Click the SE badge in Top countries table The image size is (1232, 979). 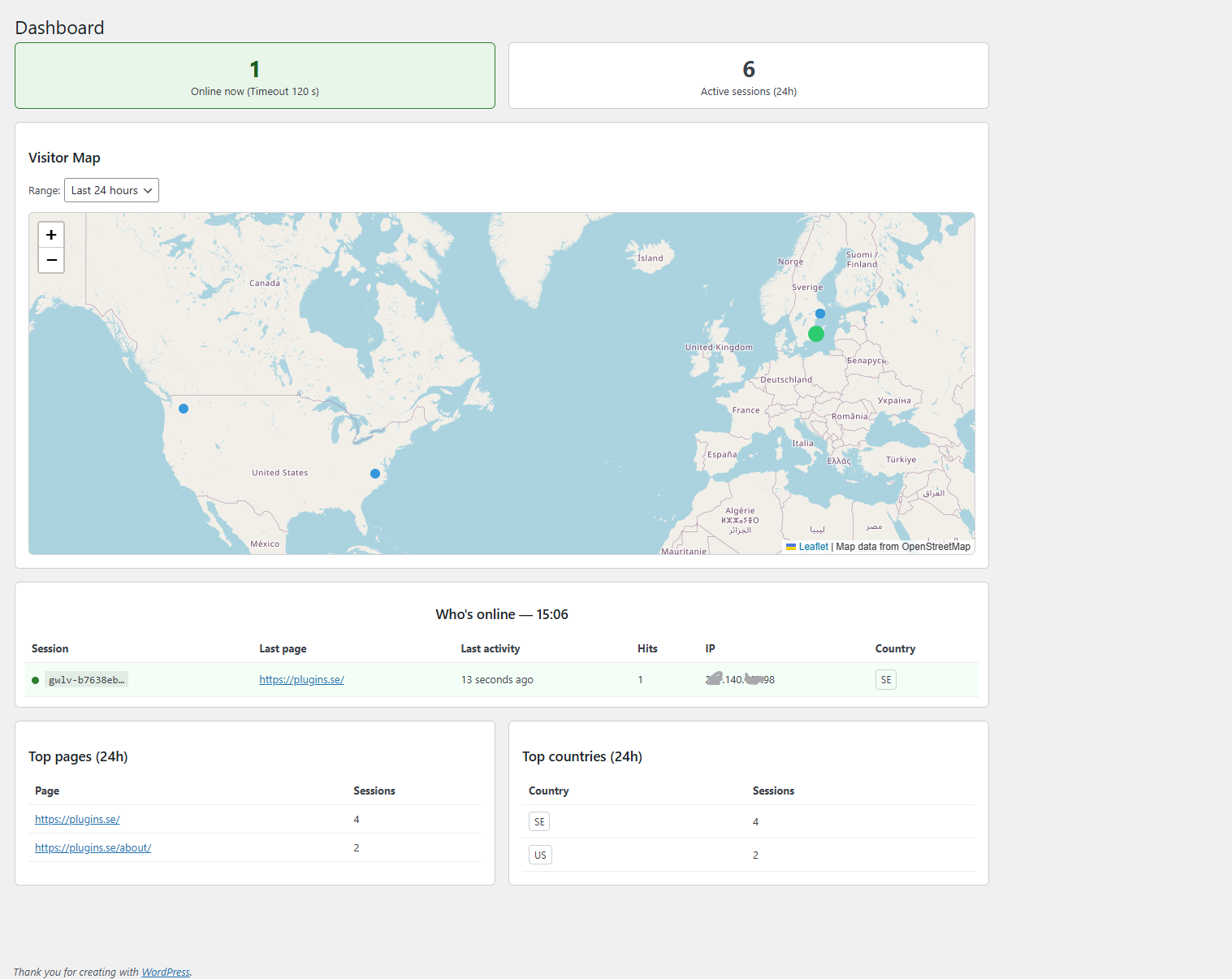click(539, 821)
